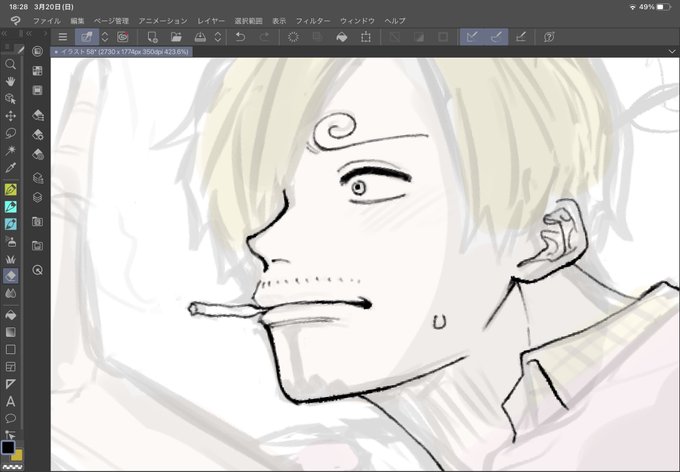Select the Lasso selection tool
This screenshot has height=472, width=680.
(x=10, y=133)
